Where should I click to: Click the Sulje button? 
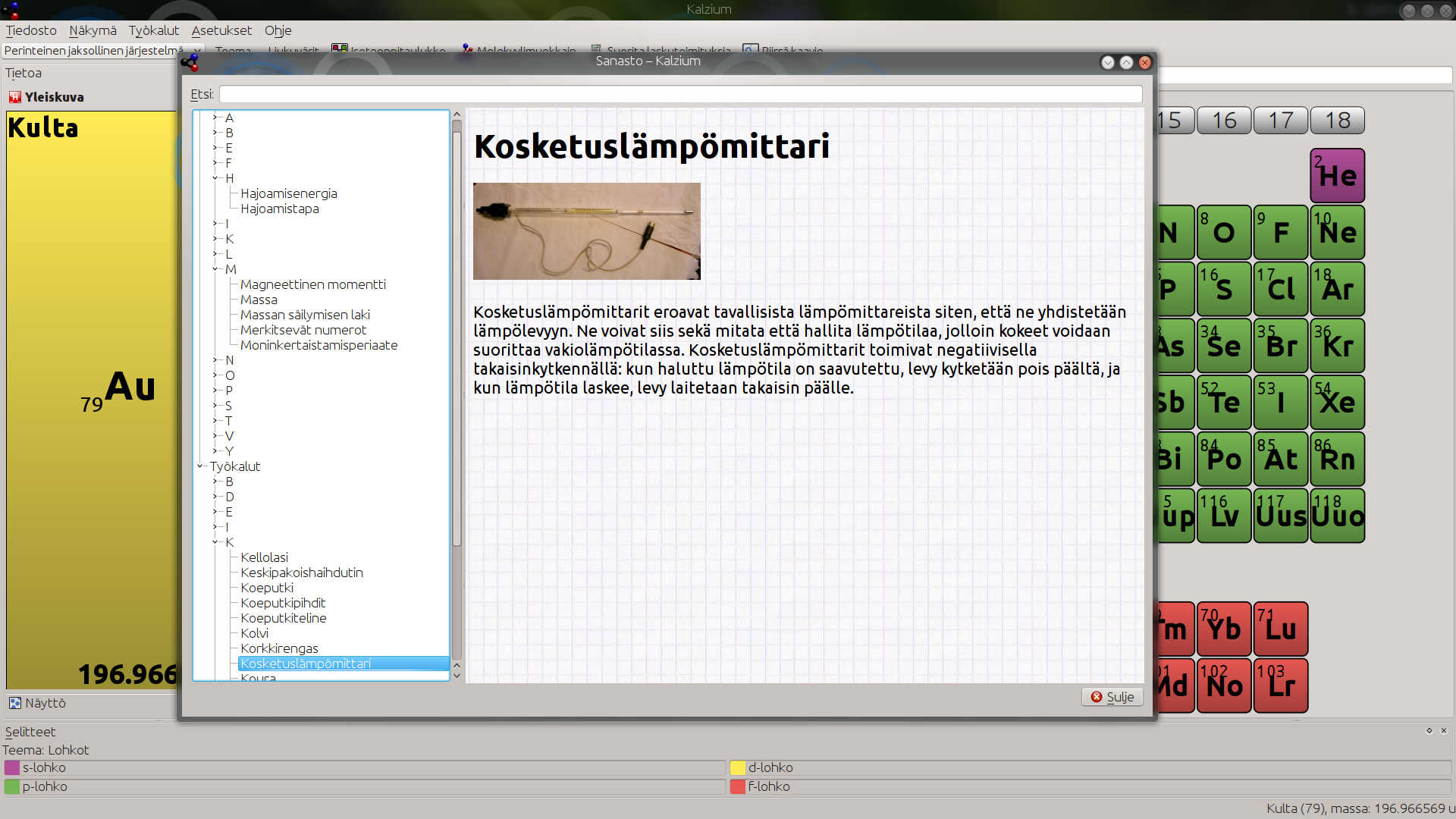pyautogui.click(x=1112, y=697)
